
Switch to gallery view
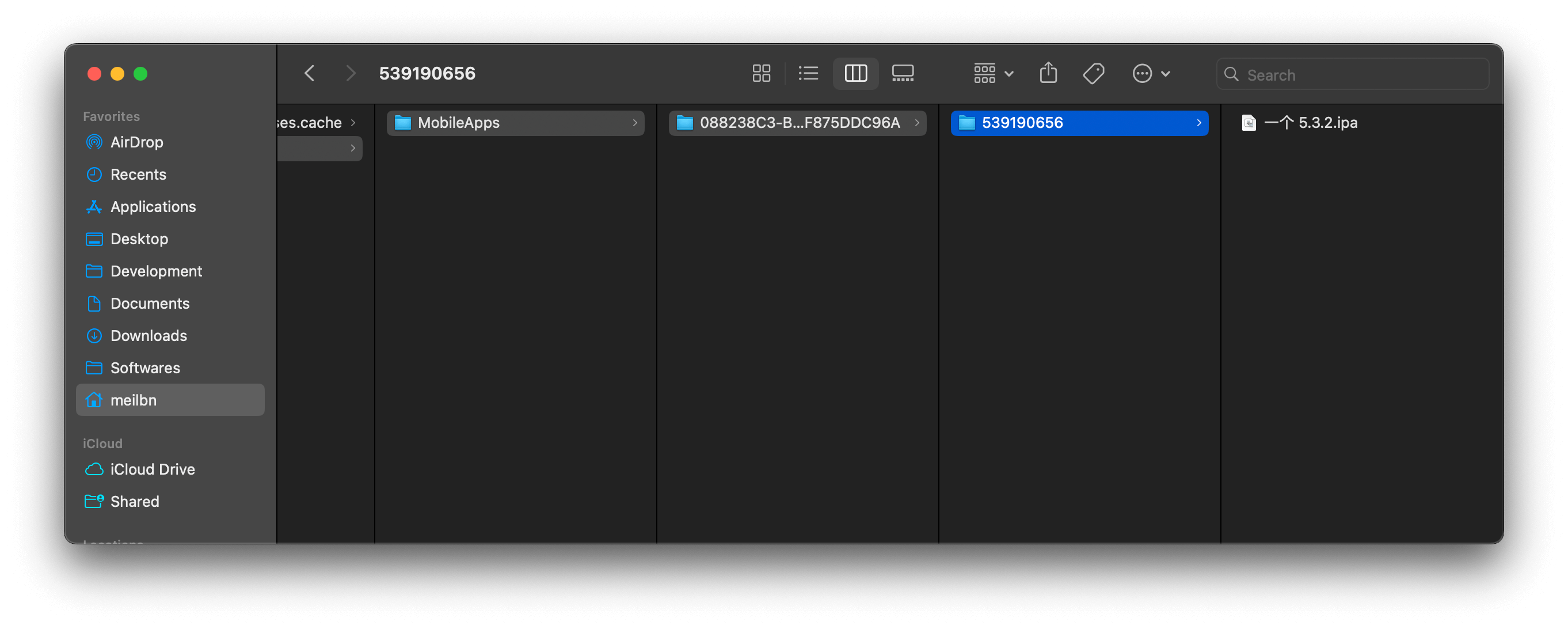pyautogui.click(x=902, y=74)
